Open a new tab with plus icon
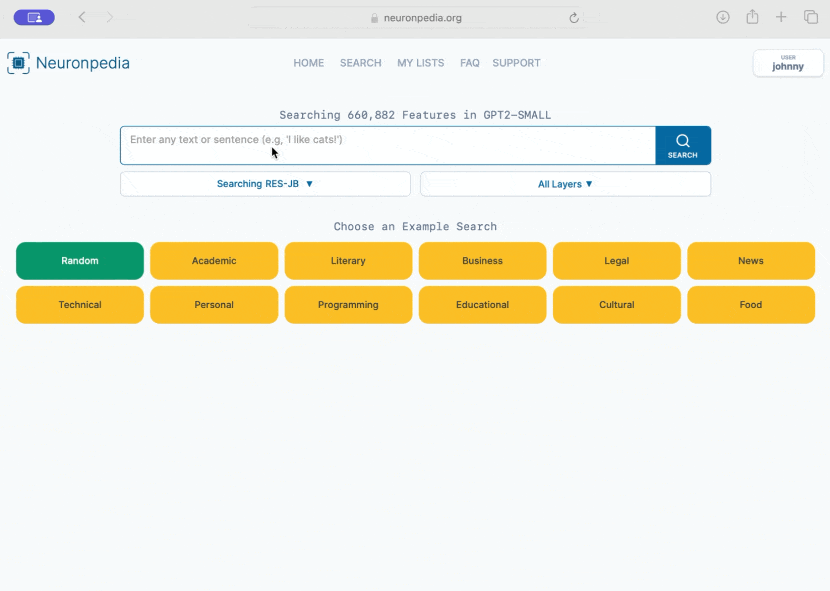Screen dimensions: 830x591 click(781, 17)
